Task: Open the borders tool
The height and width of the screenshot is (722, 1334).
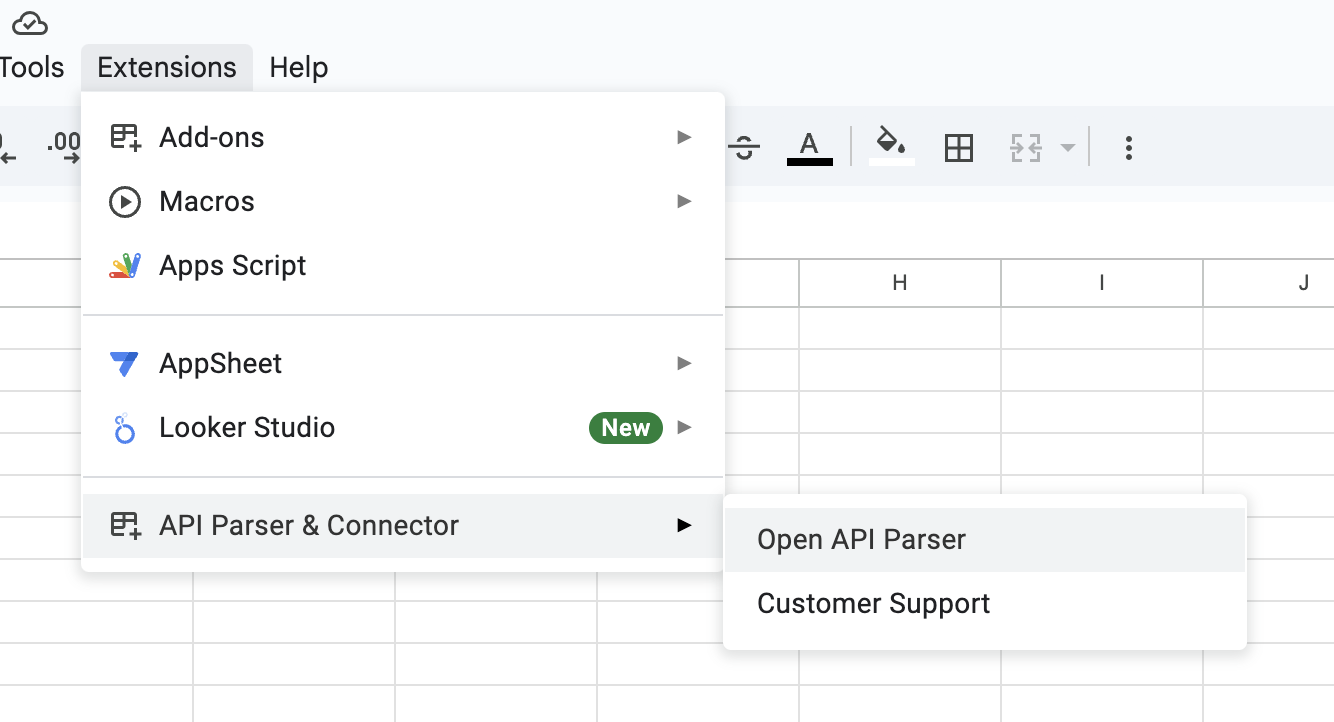Action: [959, 149]
